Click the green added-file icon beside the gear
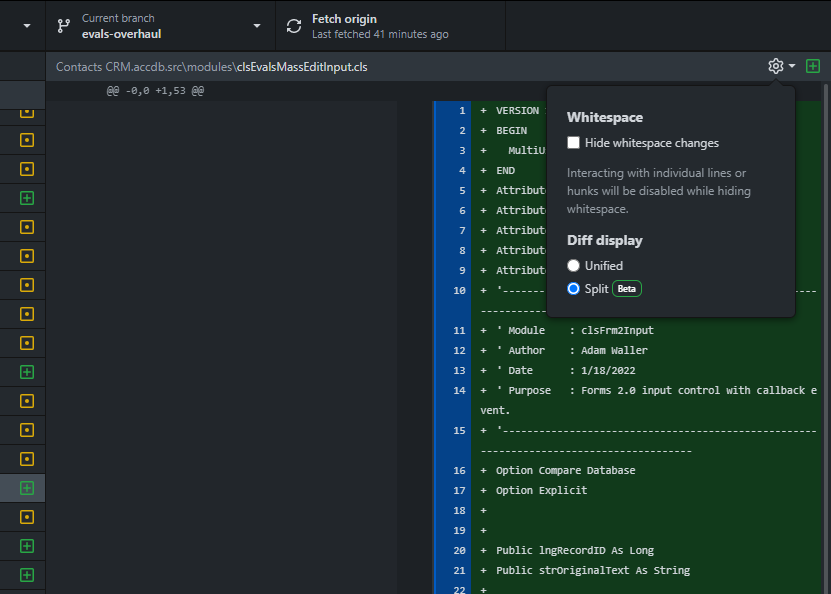The width and height of the screenshot is (831, 594). coord(813,65)
